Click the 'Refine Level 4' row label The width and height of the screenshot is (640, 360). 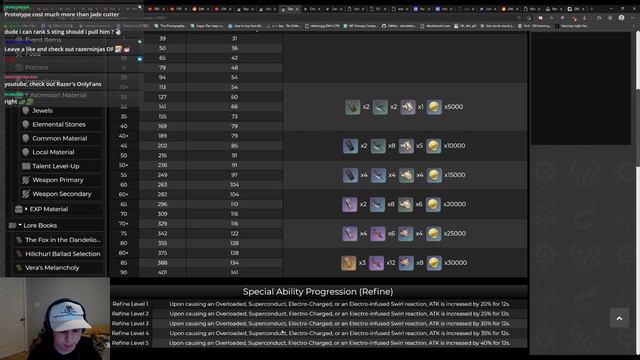coord(130,333)
